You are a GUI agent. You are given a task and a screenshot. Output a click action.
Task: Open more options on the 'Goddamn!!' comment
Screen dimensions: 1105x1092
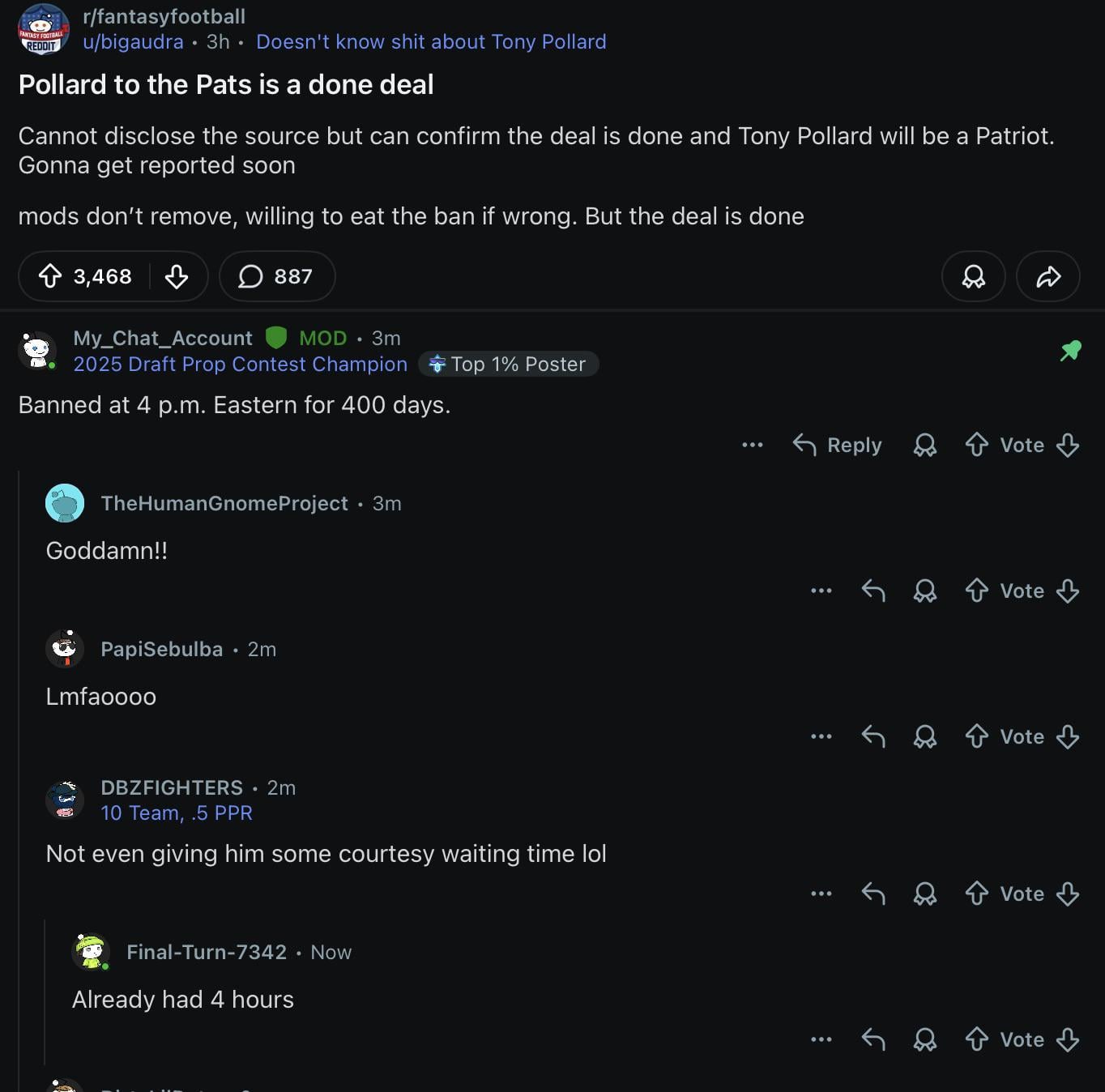click(x=821, y=591)
